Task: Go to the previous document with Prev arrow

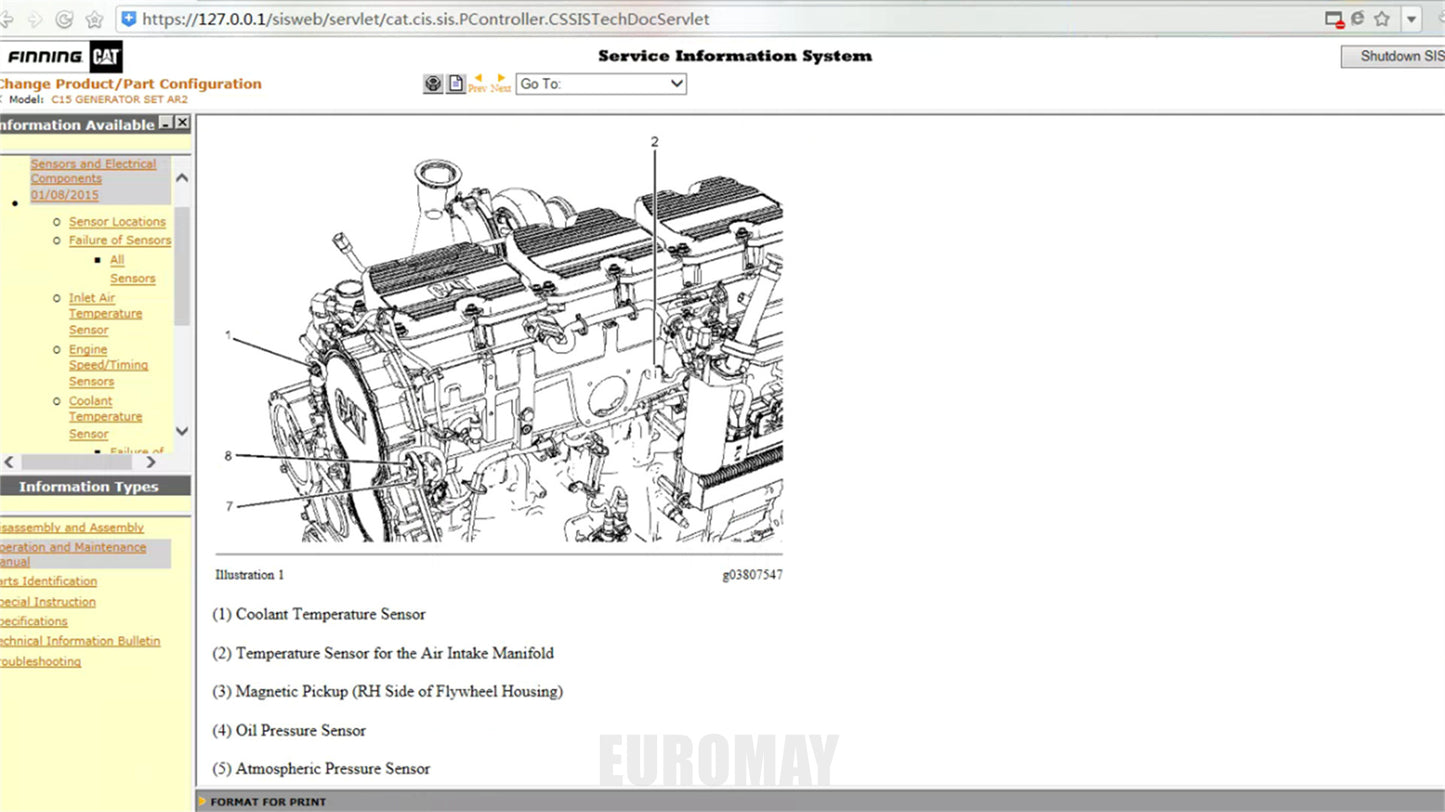Action: coord(477,83)
